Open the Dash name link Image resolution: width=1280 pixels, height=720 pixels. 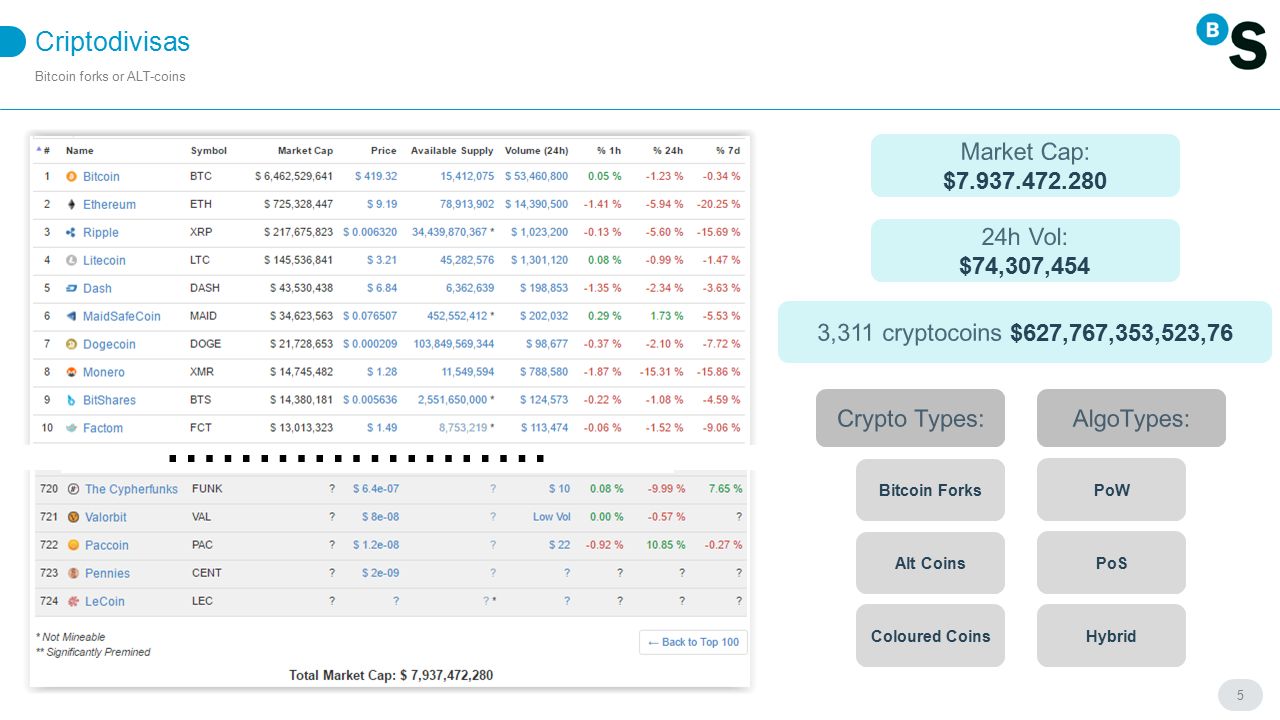point(97,288)
